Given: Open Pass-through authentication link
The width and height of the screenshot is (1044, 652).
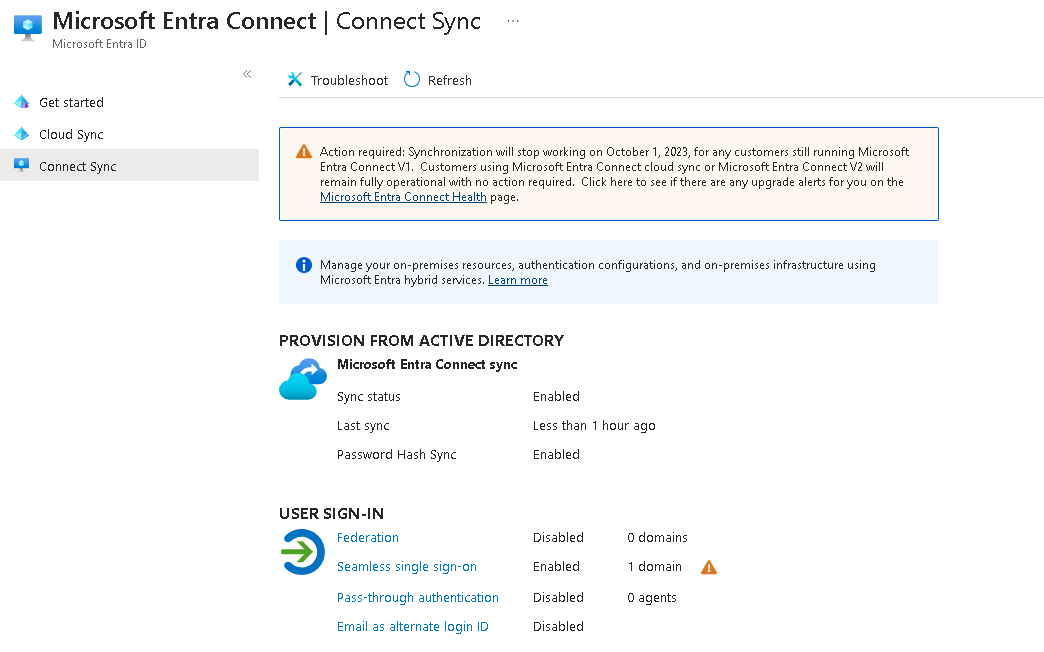Looking at the screenshot, I should tap(417, 597).
